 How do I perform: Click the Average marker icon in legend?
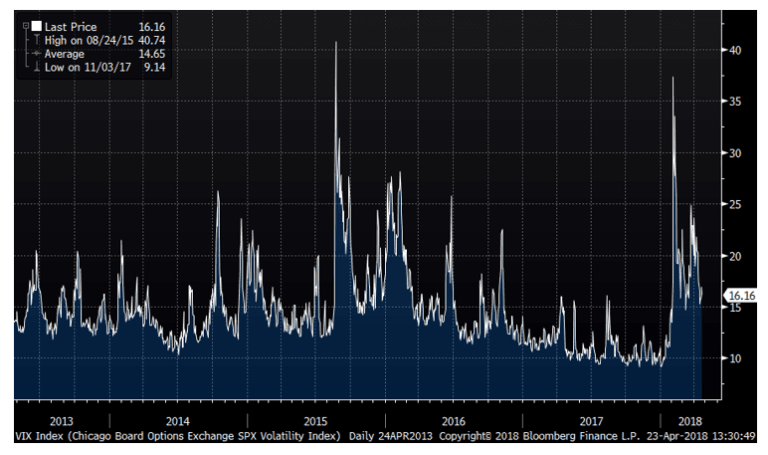pos(37,53)
